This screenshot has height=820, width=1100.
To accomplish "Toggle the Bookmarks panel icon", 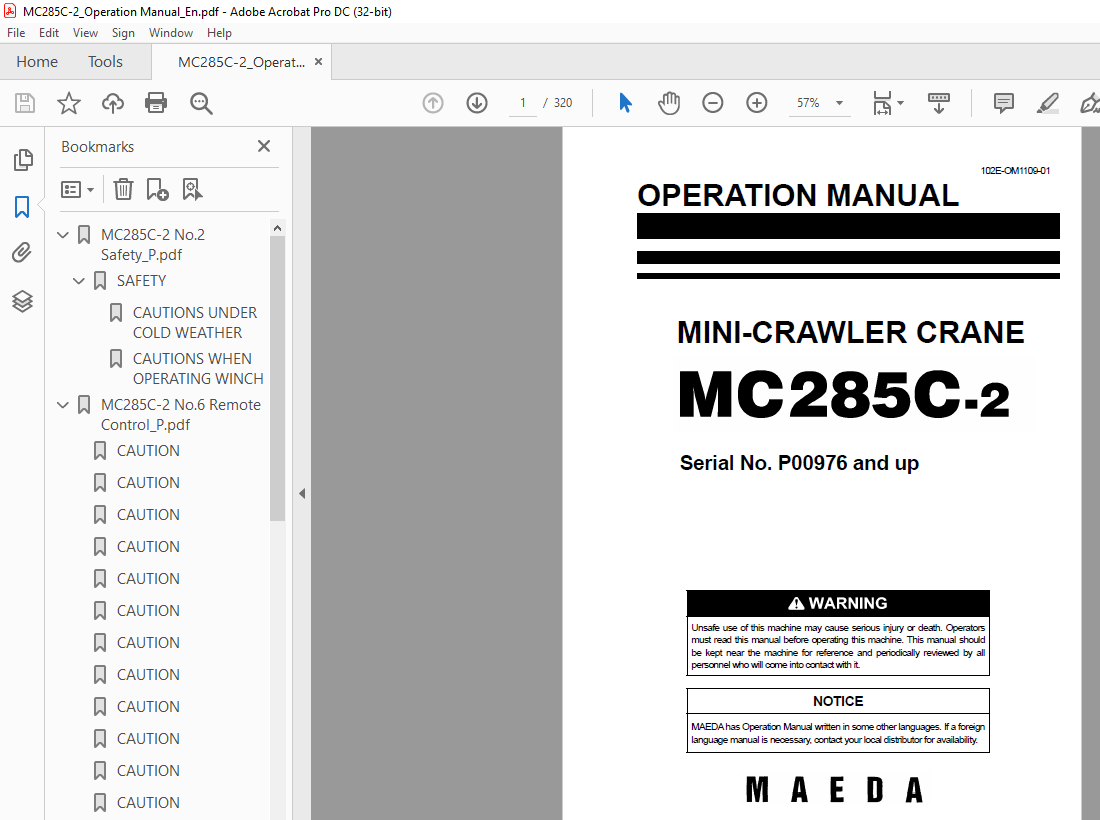I will tap(22, 207).
